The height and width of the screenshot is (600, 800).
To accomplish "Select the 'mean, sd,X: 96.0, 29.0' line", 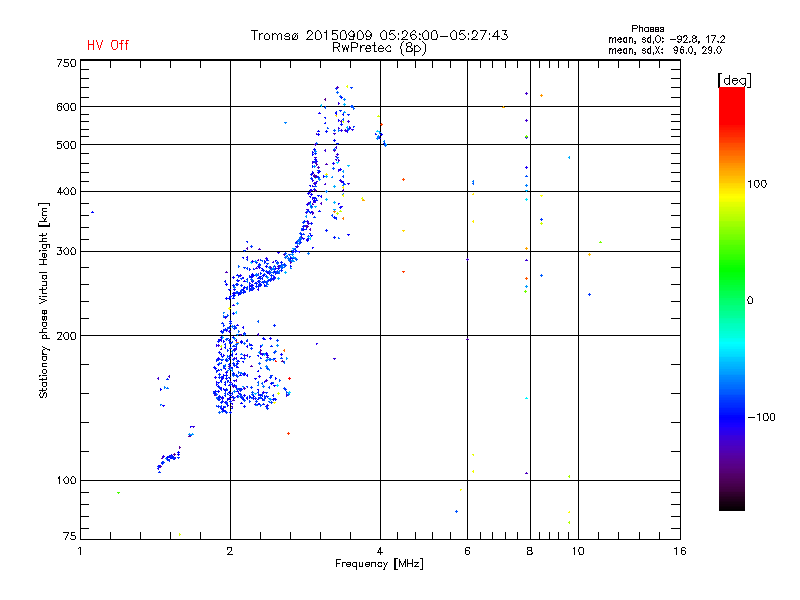I will 665,51.
